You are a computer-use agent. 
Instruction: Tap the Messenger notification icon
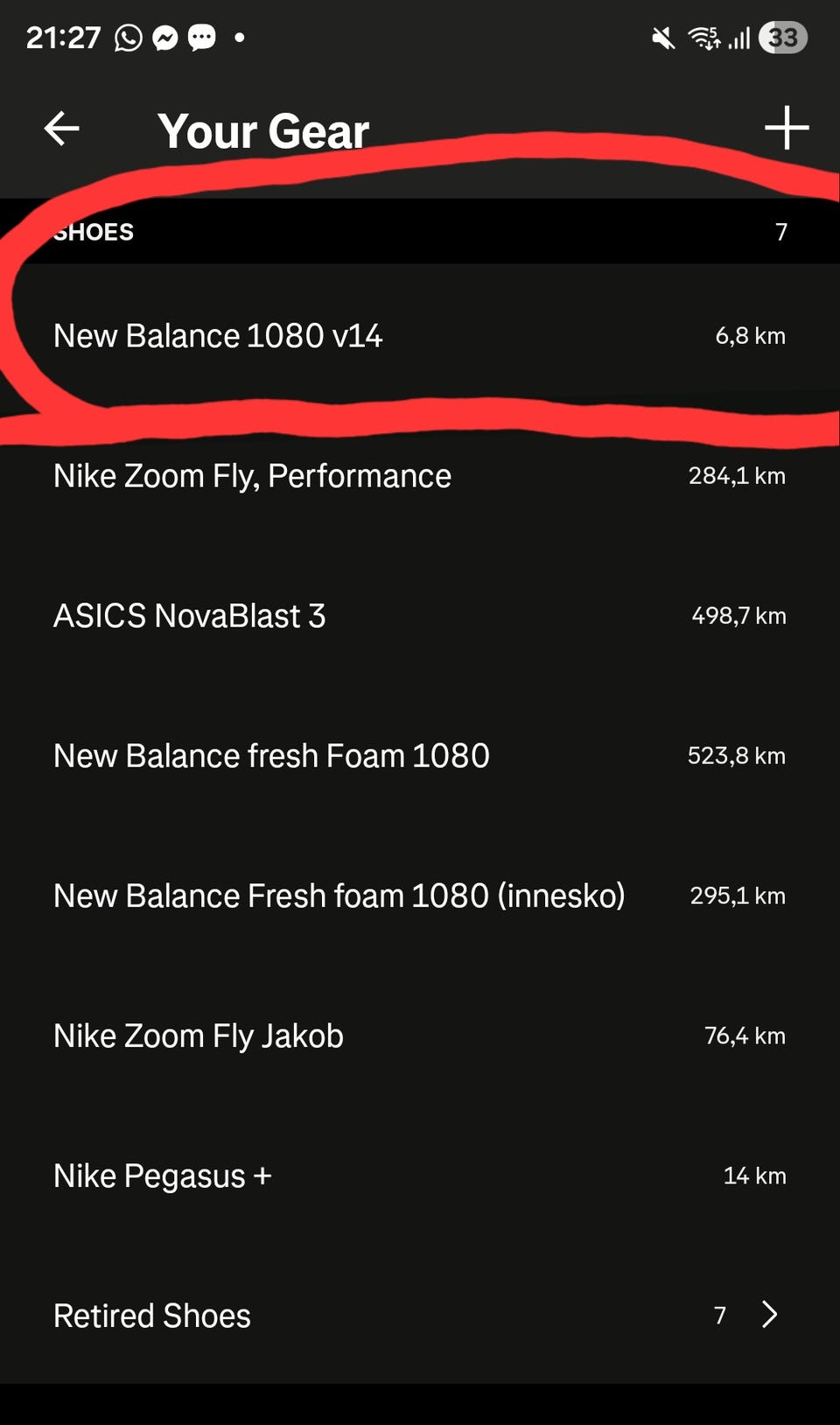click(x=165, y=38)
